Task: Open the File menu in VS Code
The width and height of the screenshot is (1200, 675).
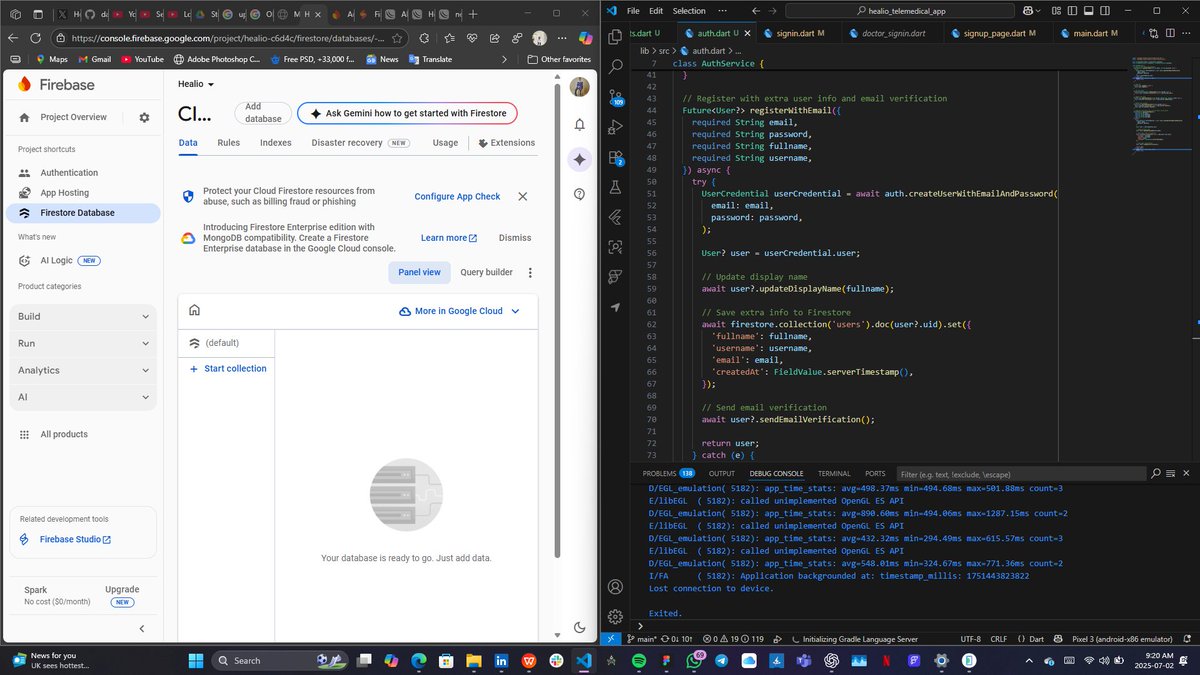Action: [633, 10]
